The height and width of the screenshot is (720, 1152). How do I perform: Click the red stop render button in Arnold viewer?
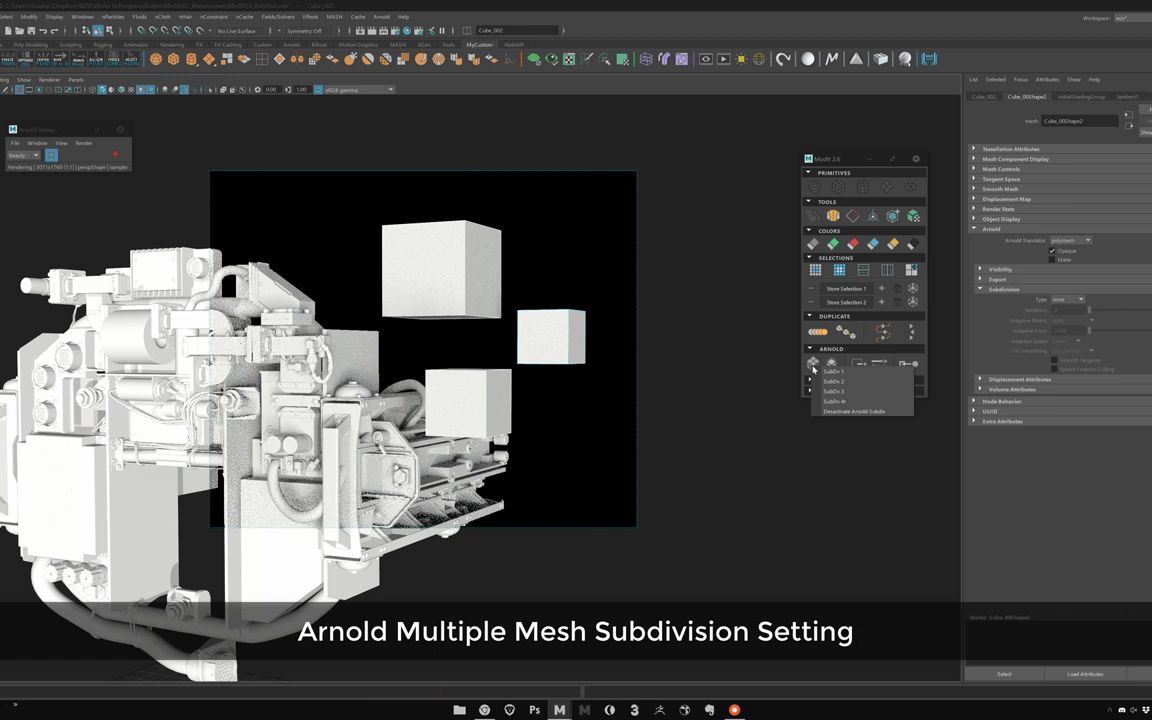pos(115,154)
